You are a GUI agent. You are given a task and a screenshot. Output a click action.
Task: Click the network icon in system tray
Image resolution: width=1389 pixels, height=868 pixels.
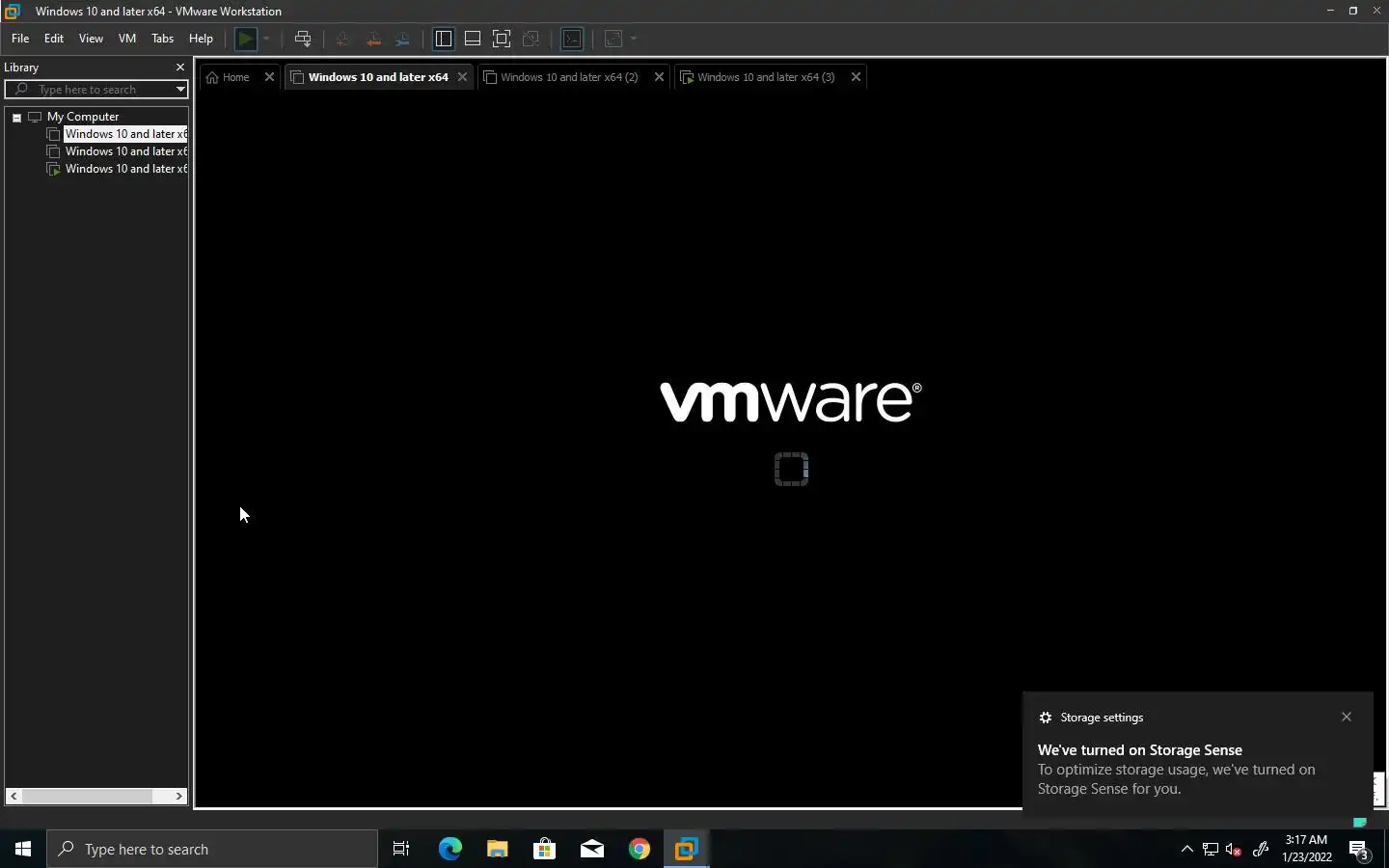pyautogui.click(x=1211, y=850)
